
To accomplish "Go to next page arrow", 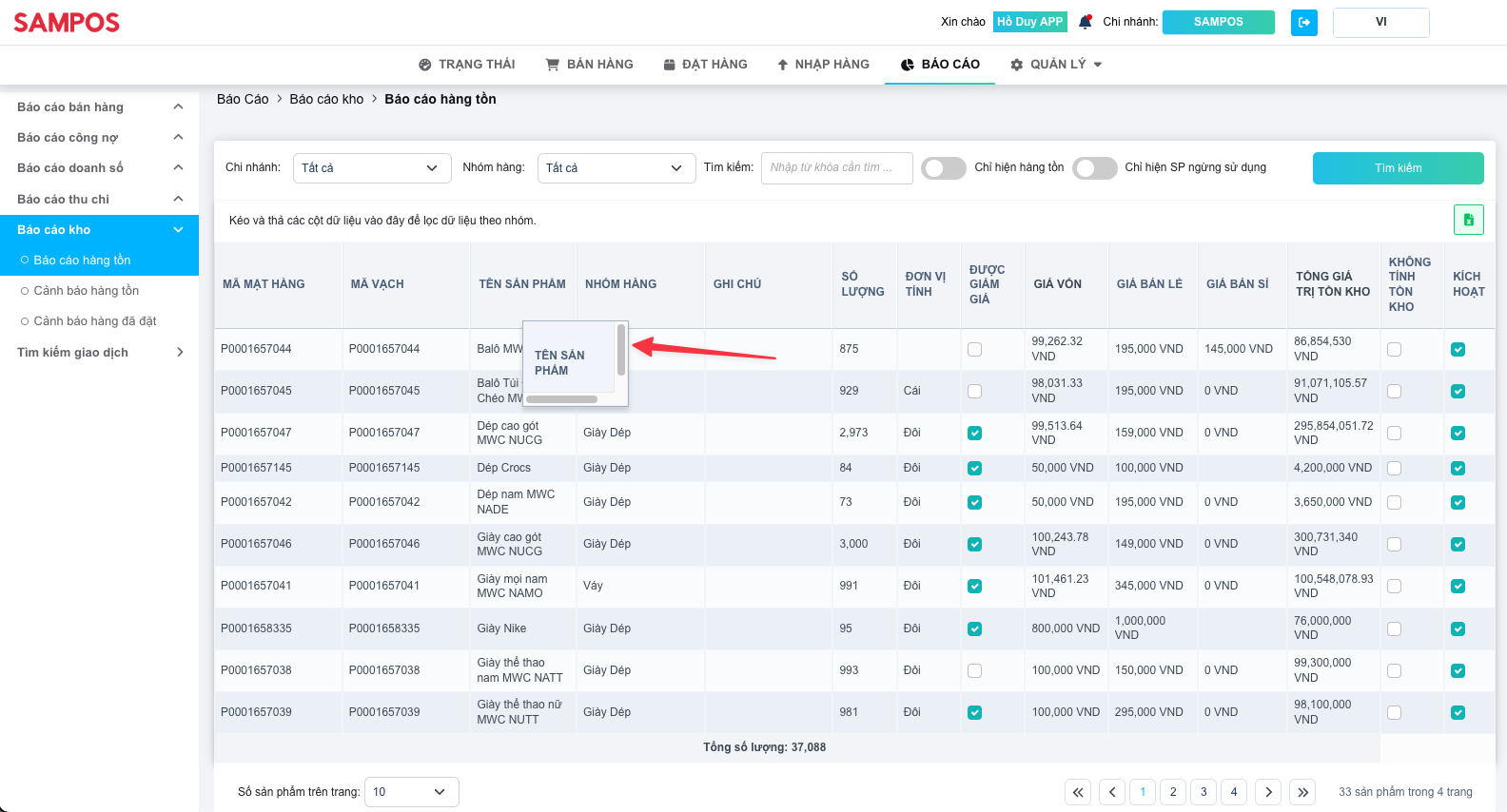I will 1268,792.
